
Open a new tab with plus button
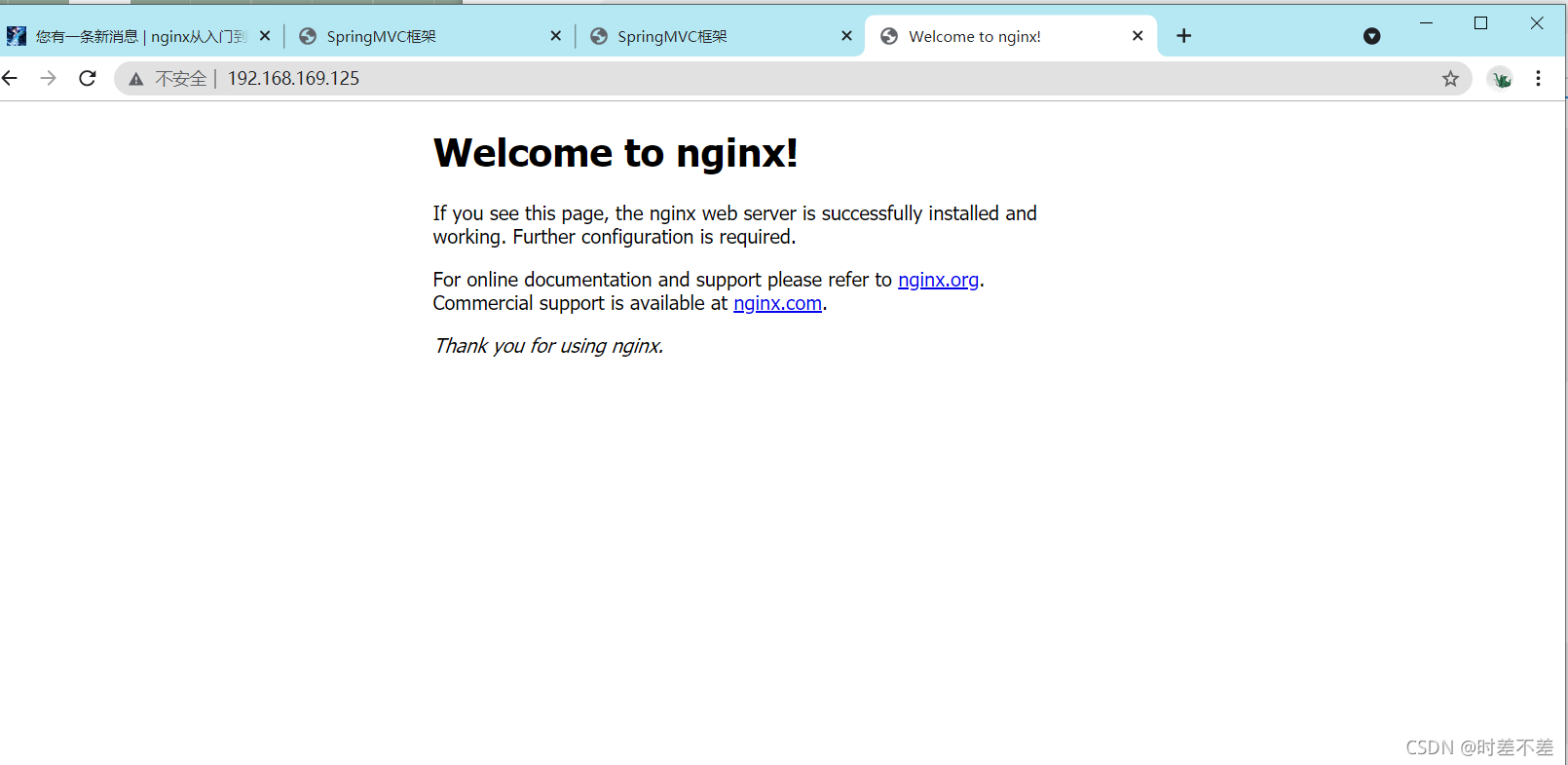(x=1183, y=36)
